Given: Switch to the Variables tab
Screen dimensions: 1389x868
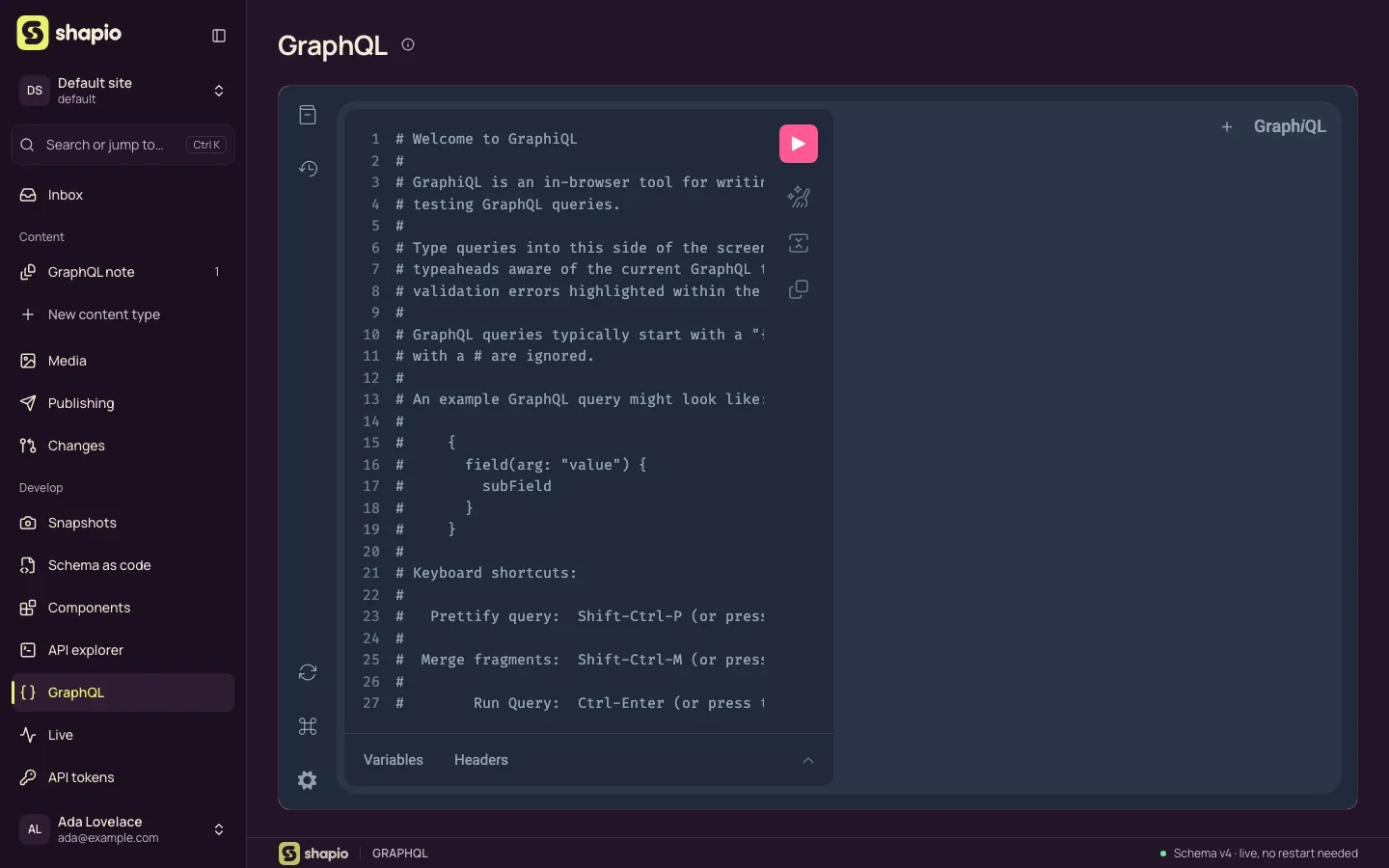Looking at the screenshot, I should click(394, 760).
